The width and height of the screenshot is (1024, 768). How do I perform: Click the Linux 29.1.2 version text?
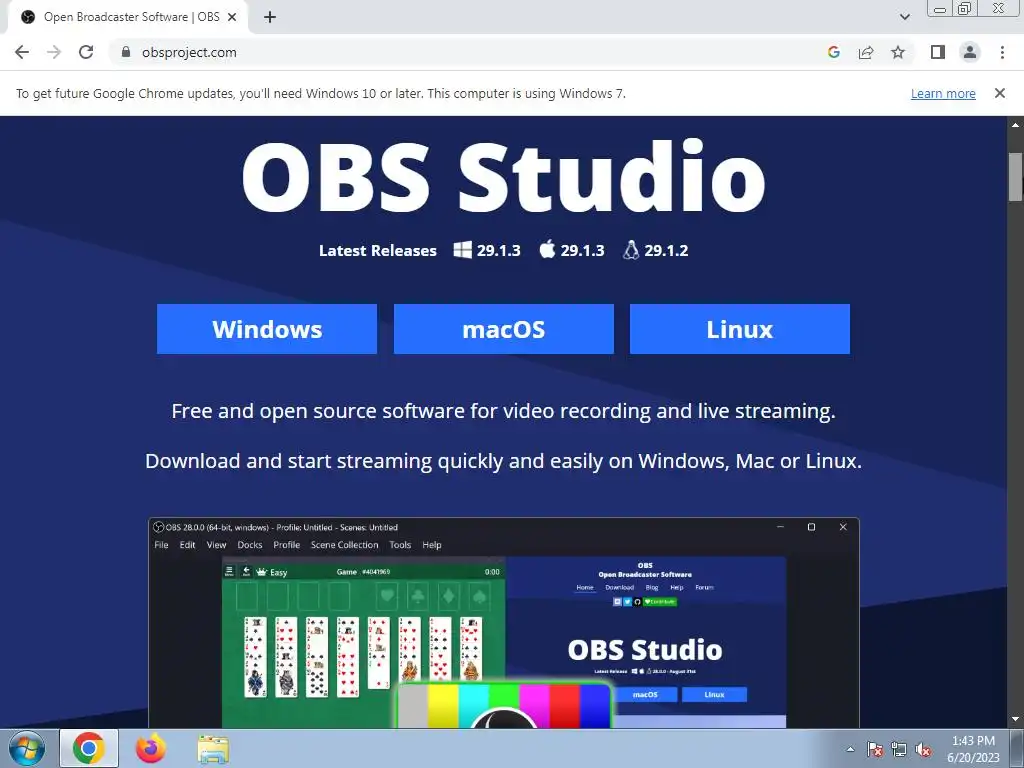tap(666, 251)
